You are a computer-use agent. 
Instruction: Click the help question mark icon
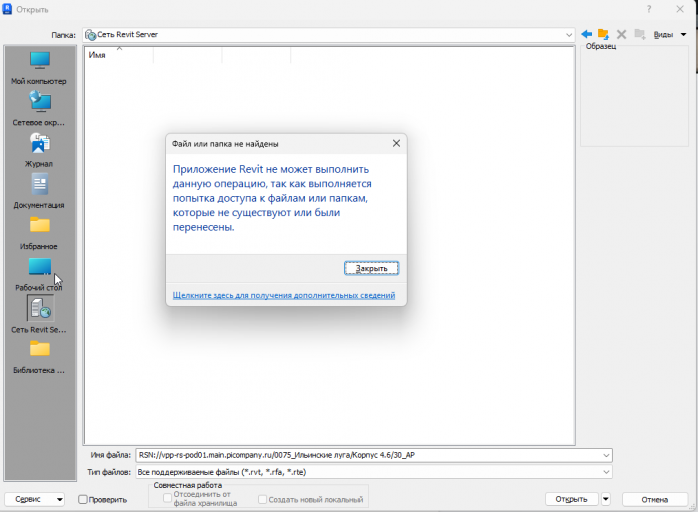pos(649,9)
